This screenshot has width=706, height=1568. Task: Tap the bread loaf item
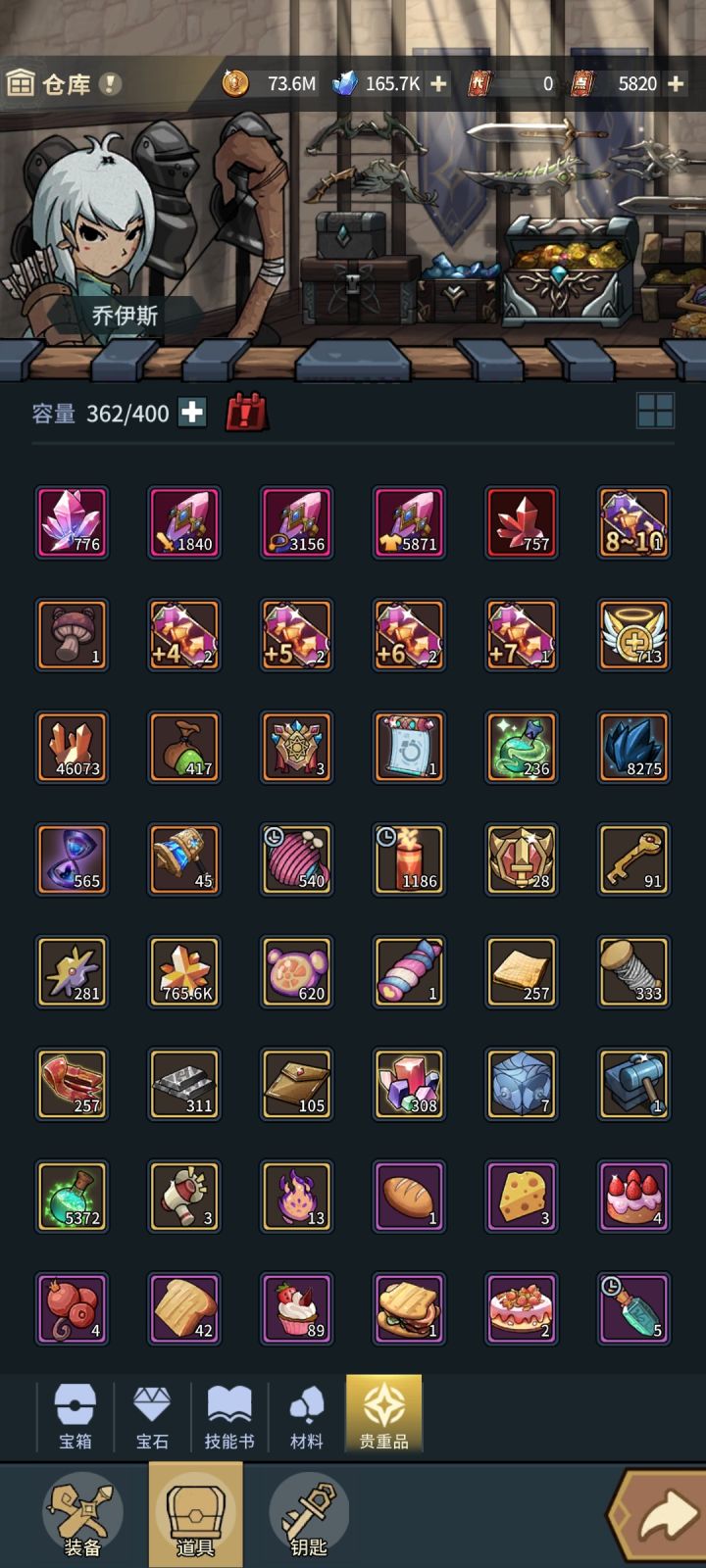pos(409,1197)
